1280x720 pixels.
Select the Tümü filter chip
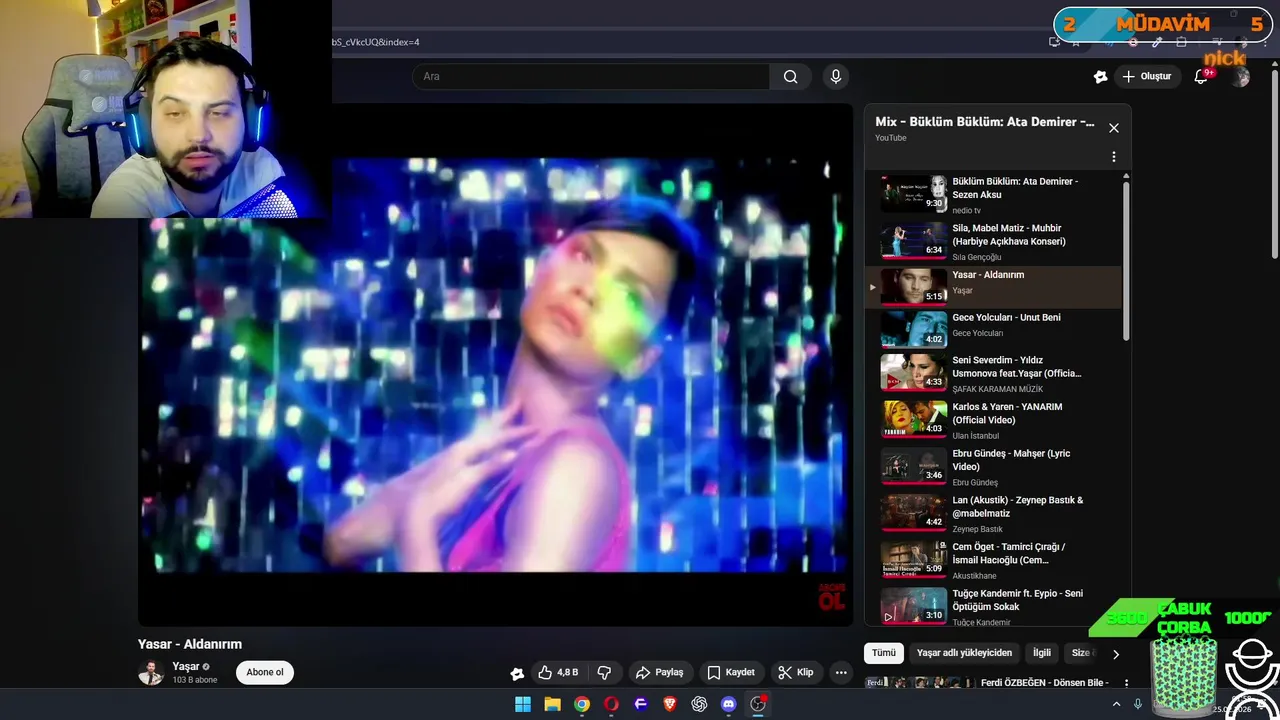tap(884, 653)
